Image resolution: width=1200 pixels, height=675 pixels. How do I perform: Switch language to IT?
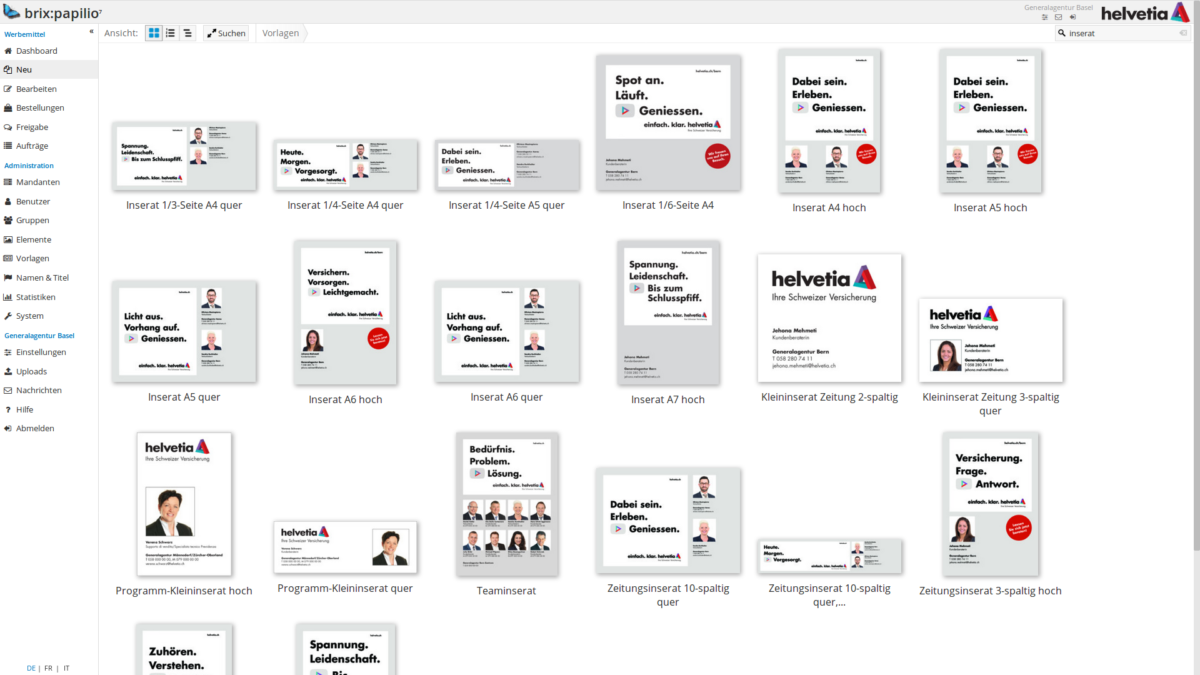tap(66, 668)
